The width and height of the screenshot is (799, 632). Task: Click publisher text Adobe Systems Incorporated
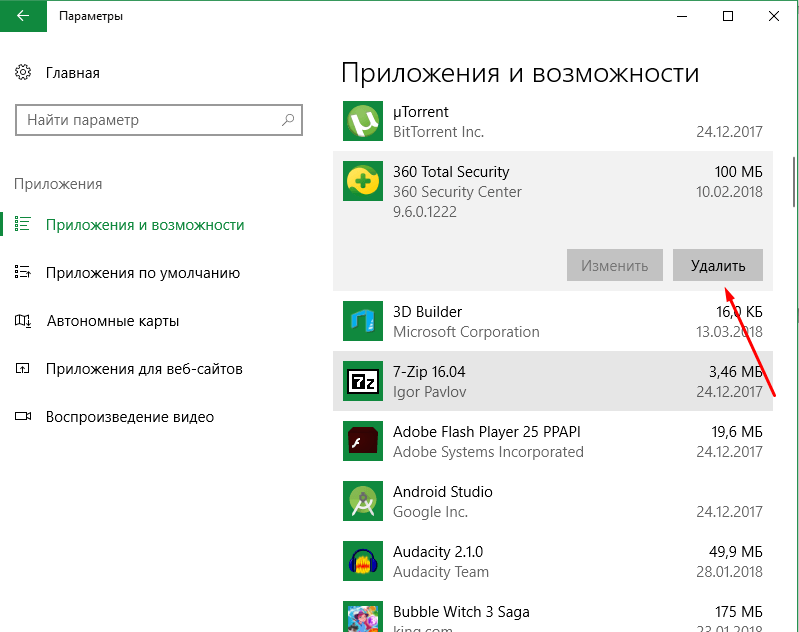tap(488, 452)
